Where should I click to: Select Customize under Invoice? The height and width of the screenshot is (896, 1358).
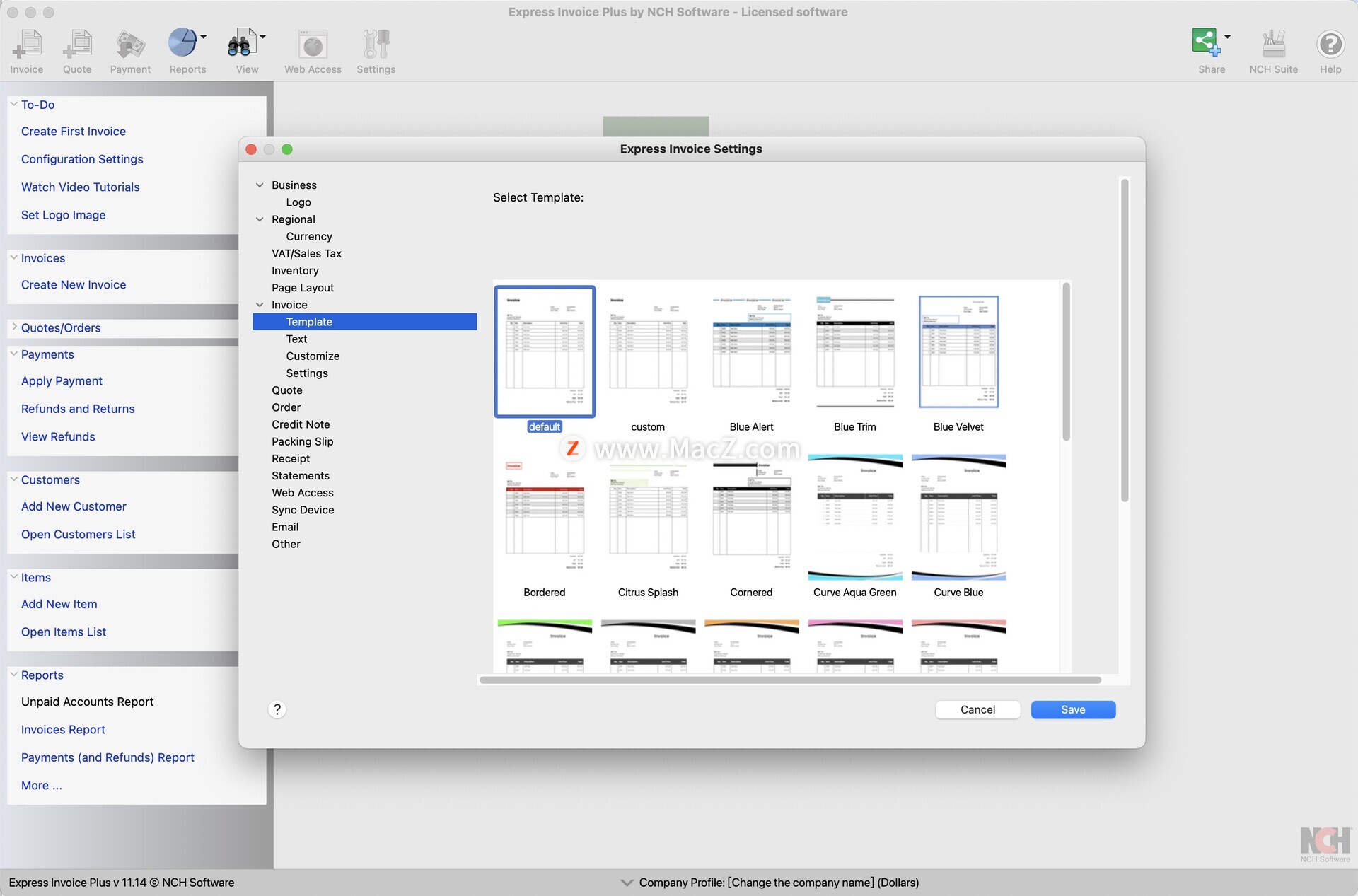click(313, 356)
